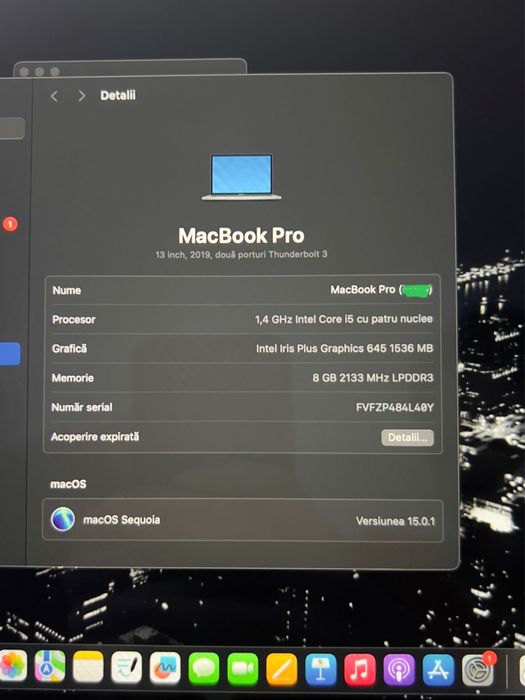This screenshot has width=525, height=700.
Task: Click the MacBook Pro heading
Action: 242,235
